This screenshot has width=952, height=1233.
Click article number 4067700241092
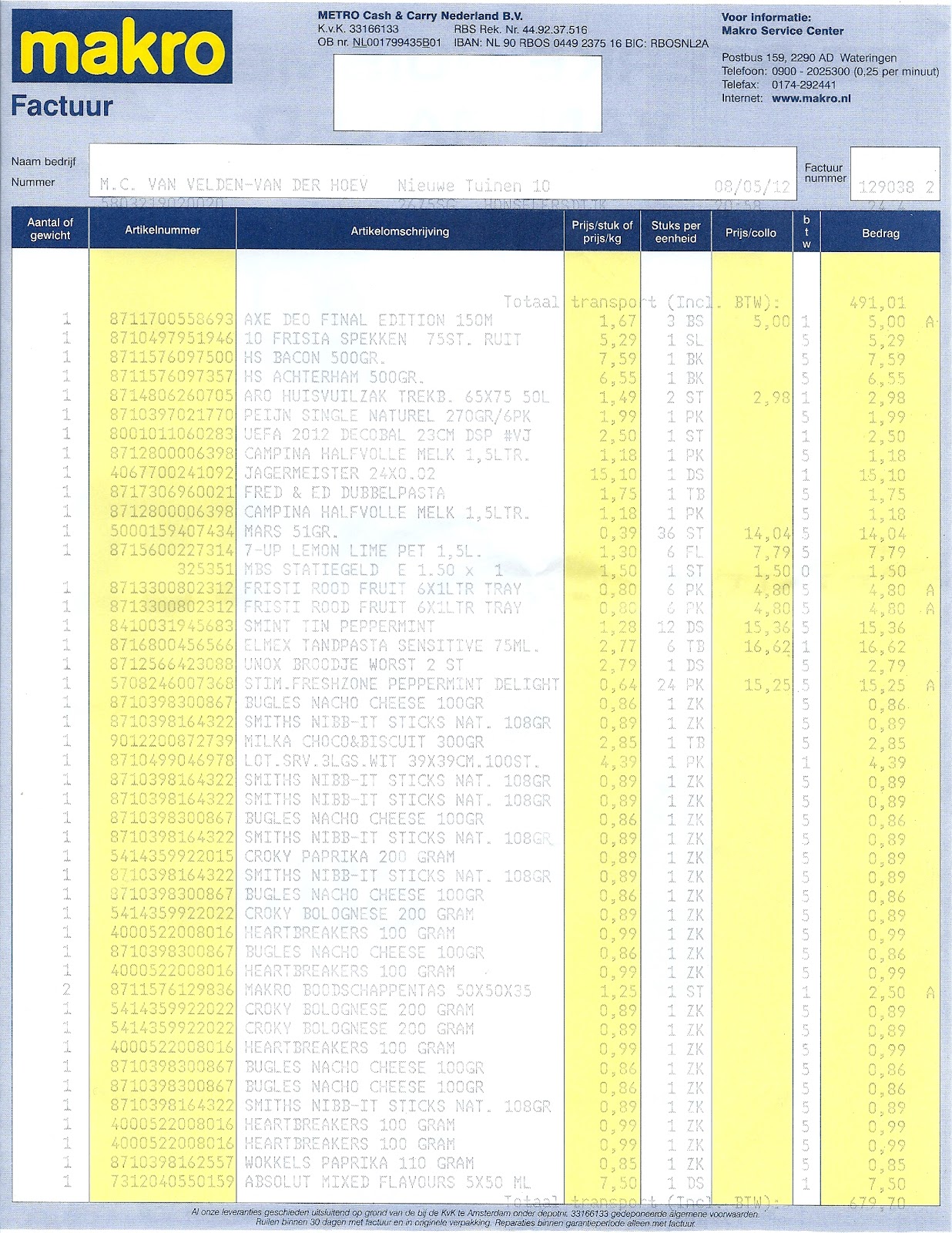tap(171, 474)
